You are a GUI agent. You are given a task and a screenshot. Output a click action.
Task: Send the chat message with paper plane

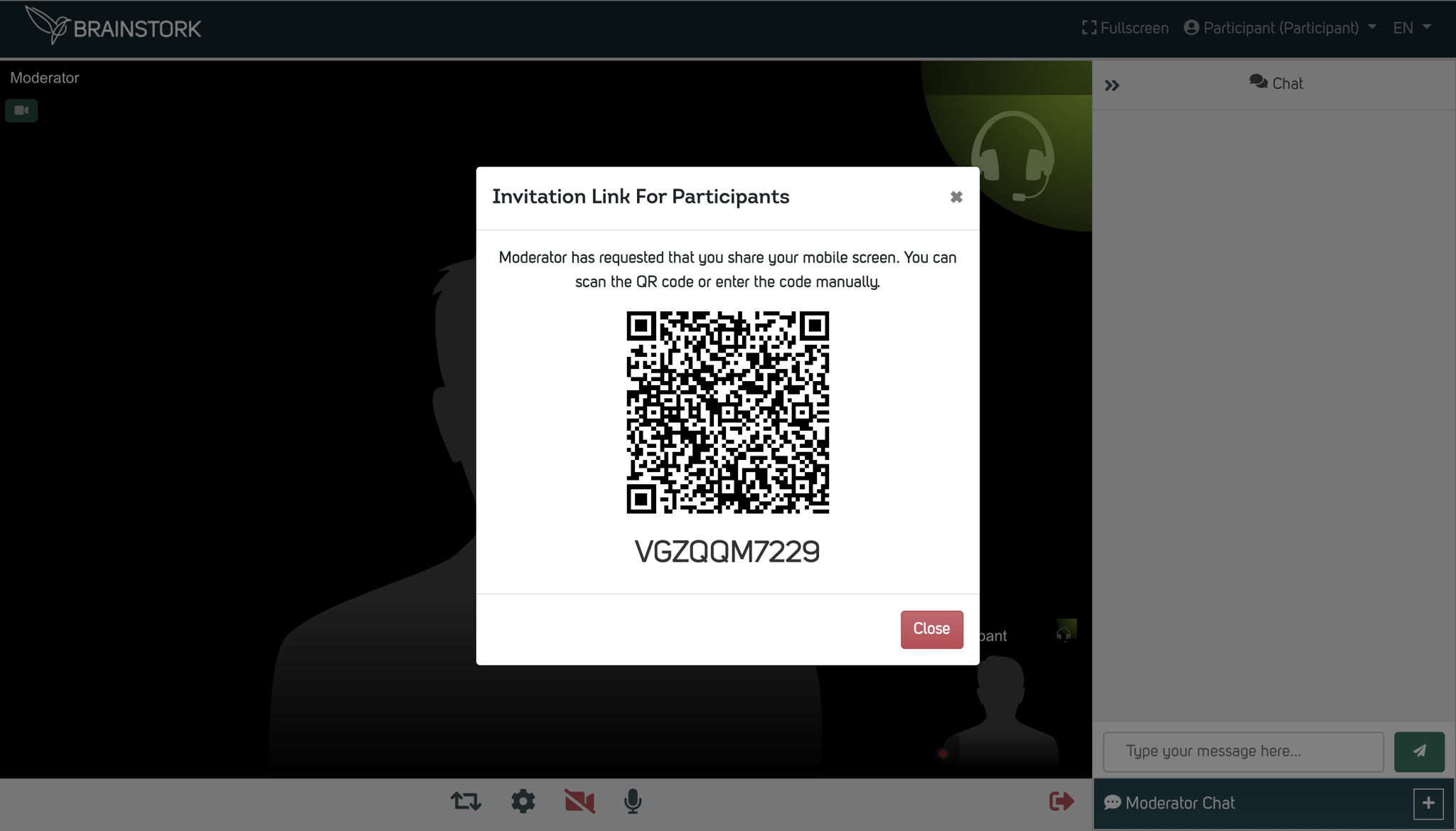(1419, 751)
